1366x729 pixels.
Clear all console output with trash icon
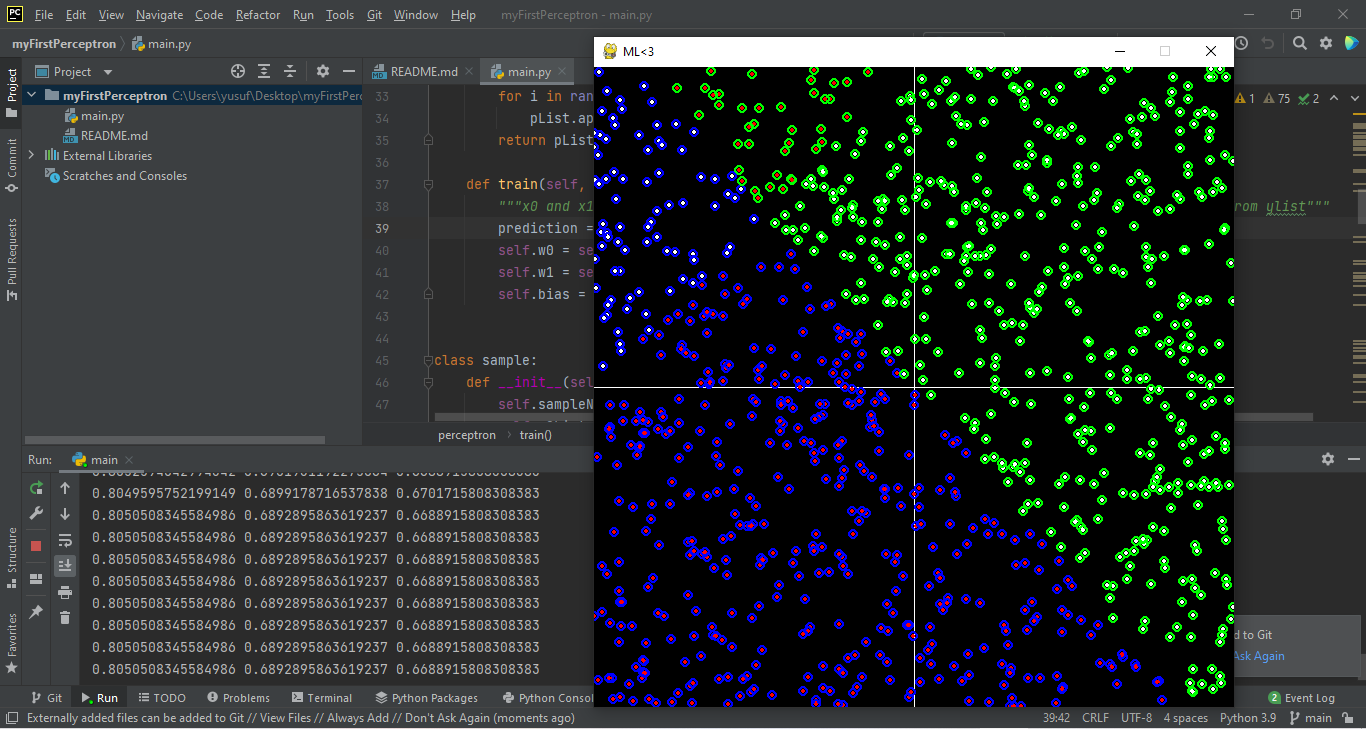[x=65, y=618]
